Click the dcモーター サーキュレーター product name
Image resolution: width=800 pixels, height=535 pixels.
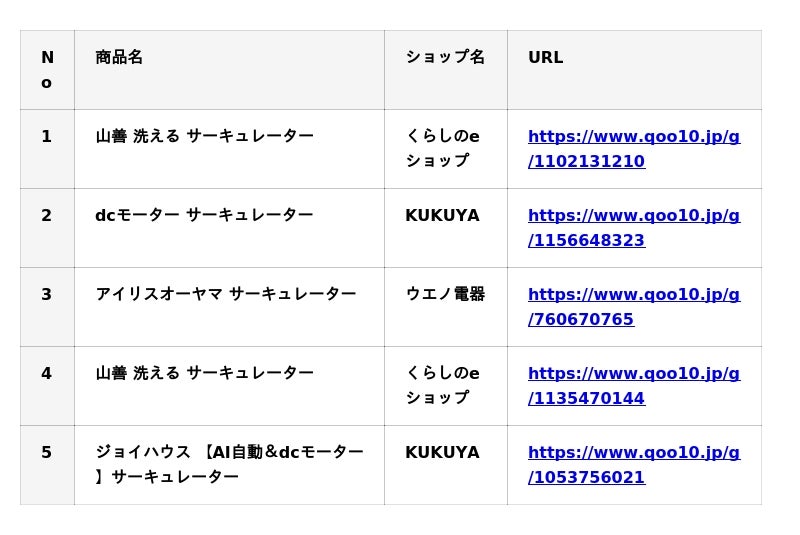click(x=204, y=216)
